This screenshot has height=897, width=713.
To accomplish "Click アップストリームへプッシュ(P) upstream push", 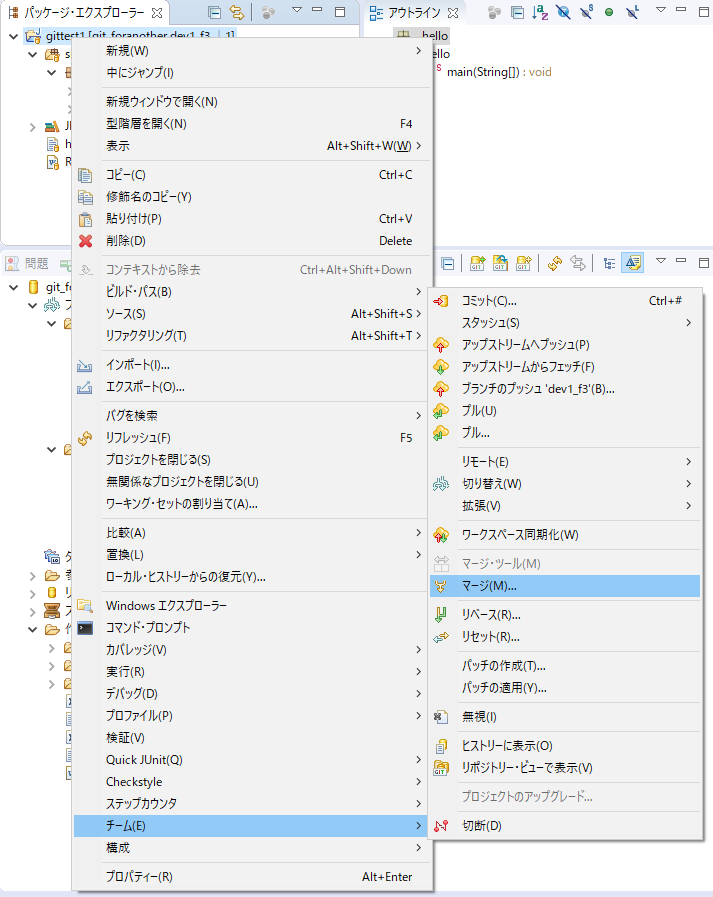I will click(x=565, y=345).
